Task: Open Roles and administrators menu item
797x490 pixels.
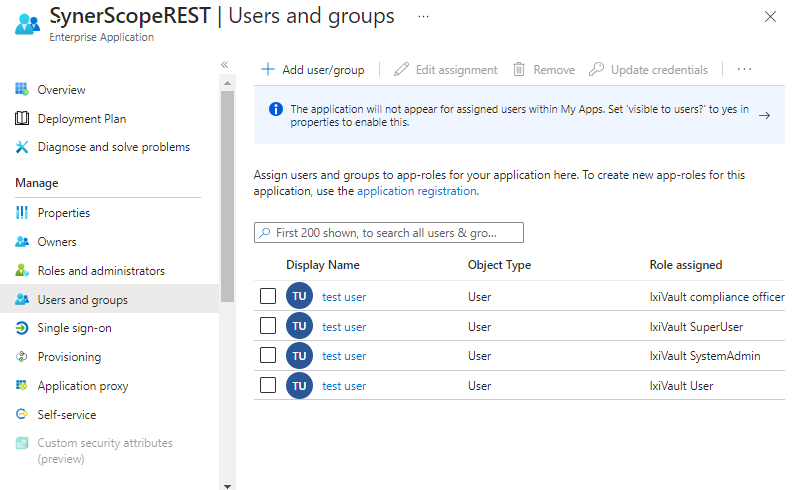Action: pyautogui.click(x=101, y=271)
